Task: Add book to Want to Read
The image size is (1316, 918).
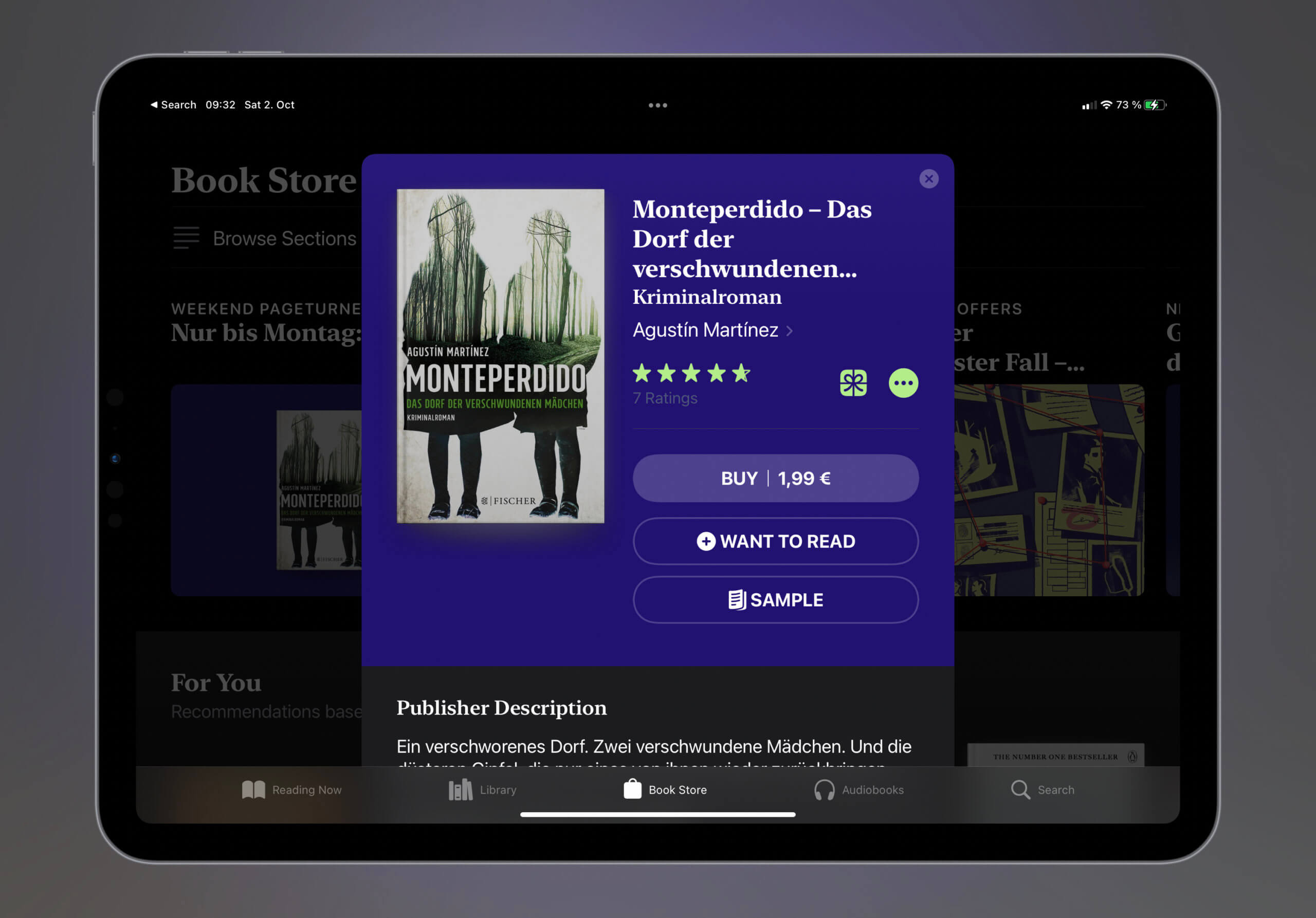Action: tap(776, 541)
